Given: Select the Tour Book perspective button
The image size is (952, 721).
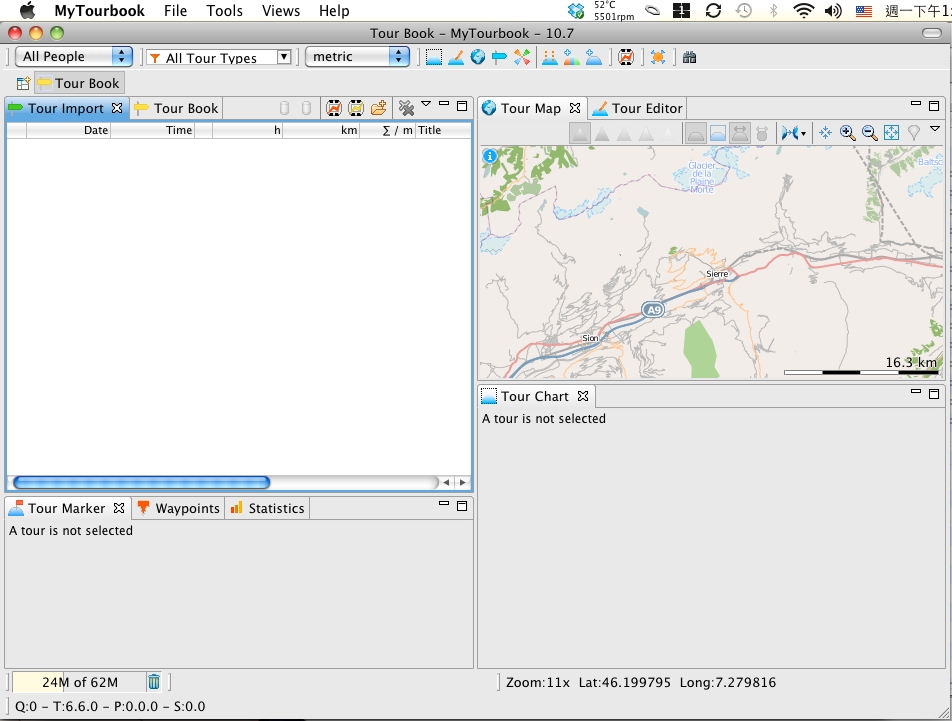Looking at the screenshot, I should (80, 83).
